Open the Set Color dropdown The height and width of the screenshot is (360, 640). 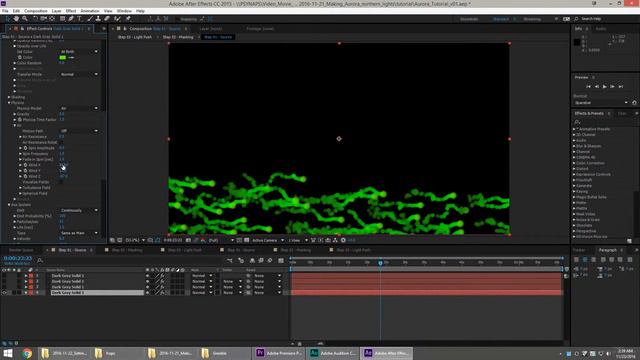pos(79,52)
